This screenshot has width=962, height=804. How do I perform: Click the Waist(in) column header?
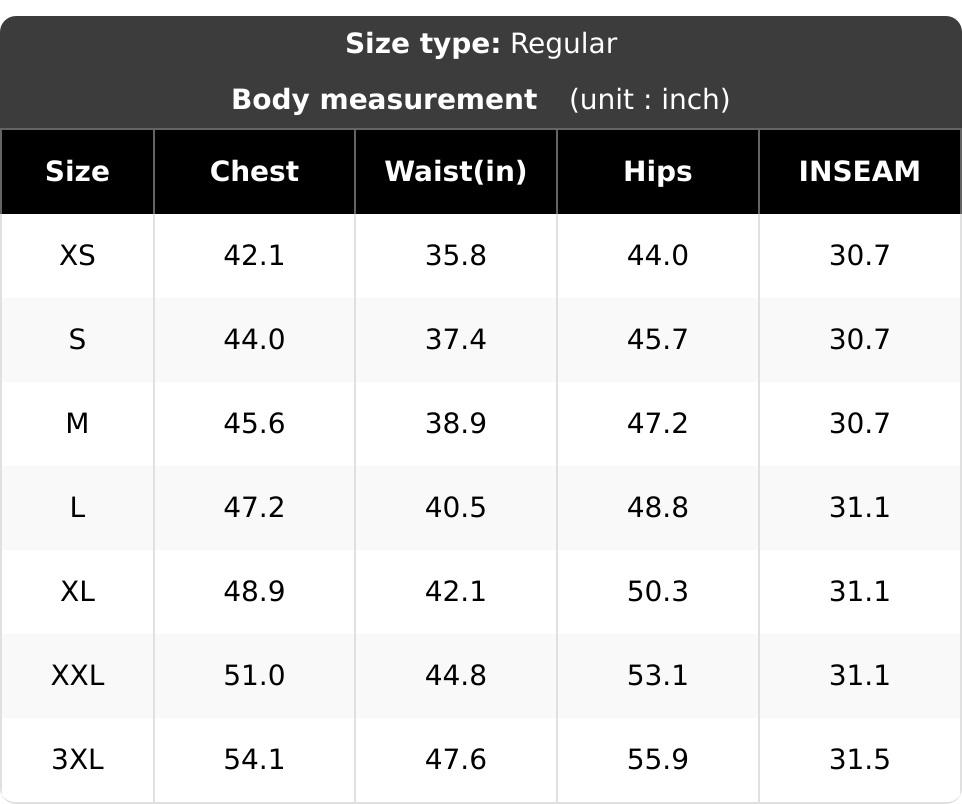pyautogui.click(x=456, y=171)
